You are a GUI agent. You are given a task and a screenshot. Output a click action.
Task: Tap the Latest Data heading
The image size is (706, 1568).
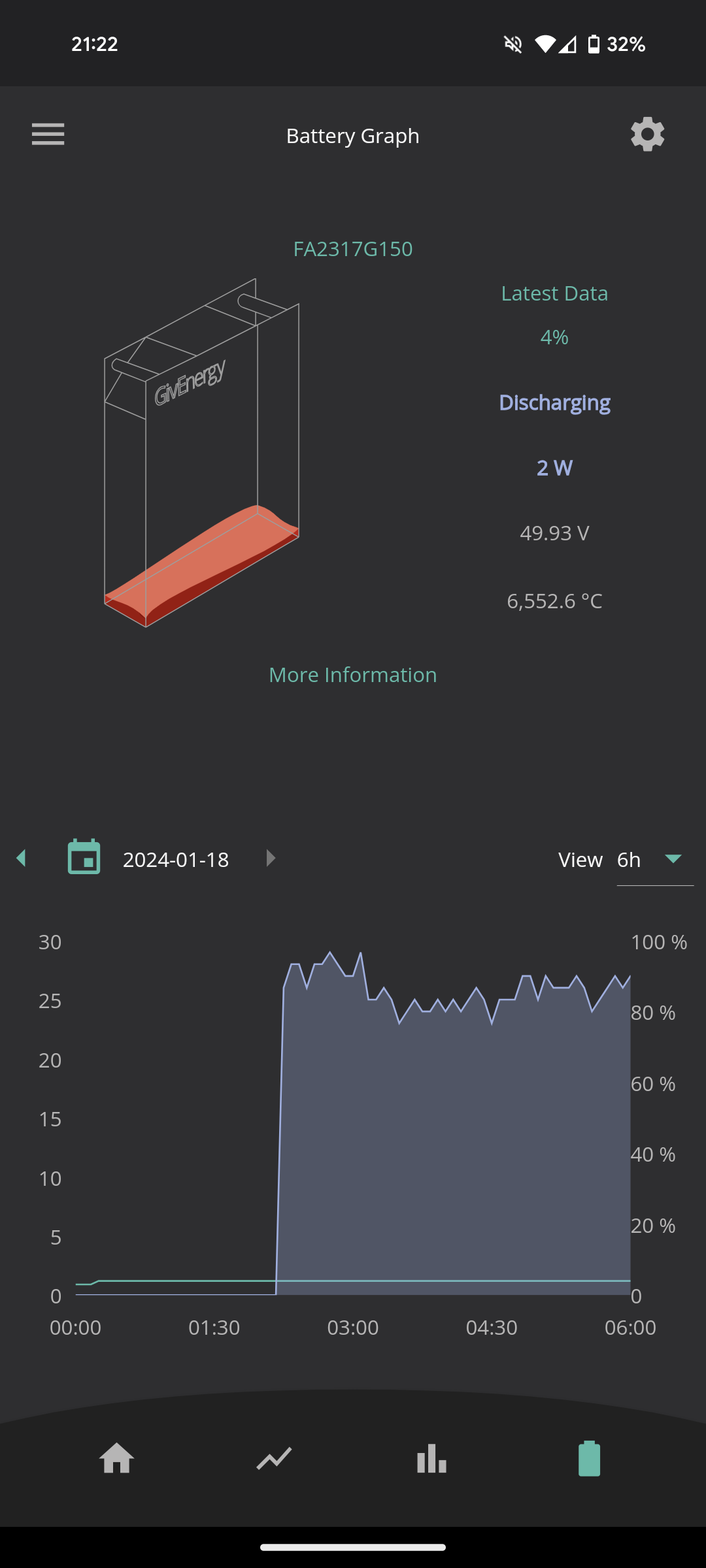click(554, 293)
